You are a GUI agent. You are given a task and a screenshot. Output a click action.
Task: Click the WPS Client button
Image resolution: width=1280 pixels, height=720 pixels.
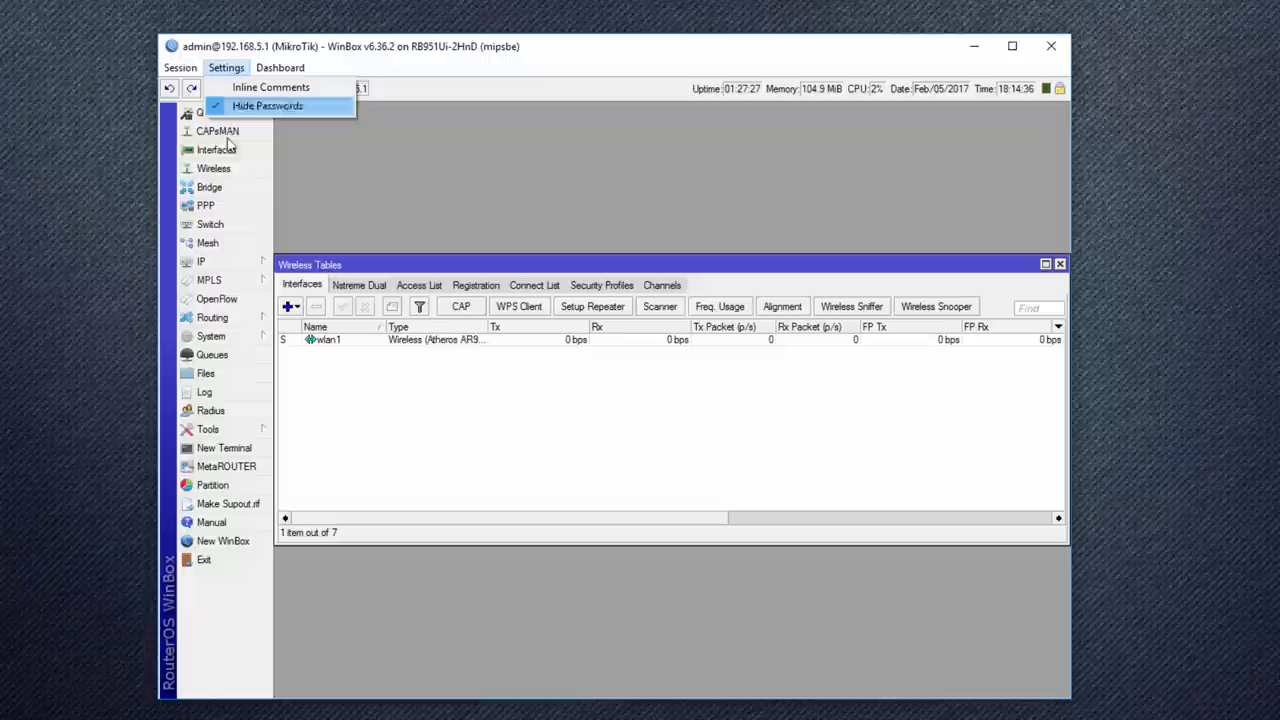(519, 307)
